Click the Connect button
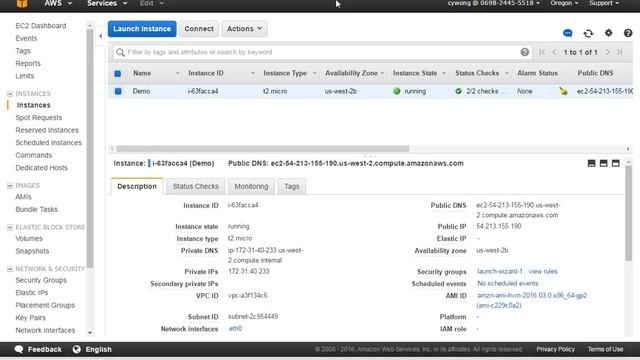This screenshot has width=640, height=360. (199, 29)
